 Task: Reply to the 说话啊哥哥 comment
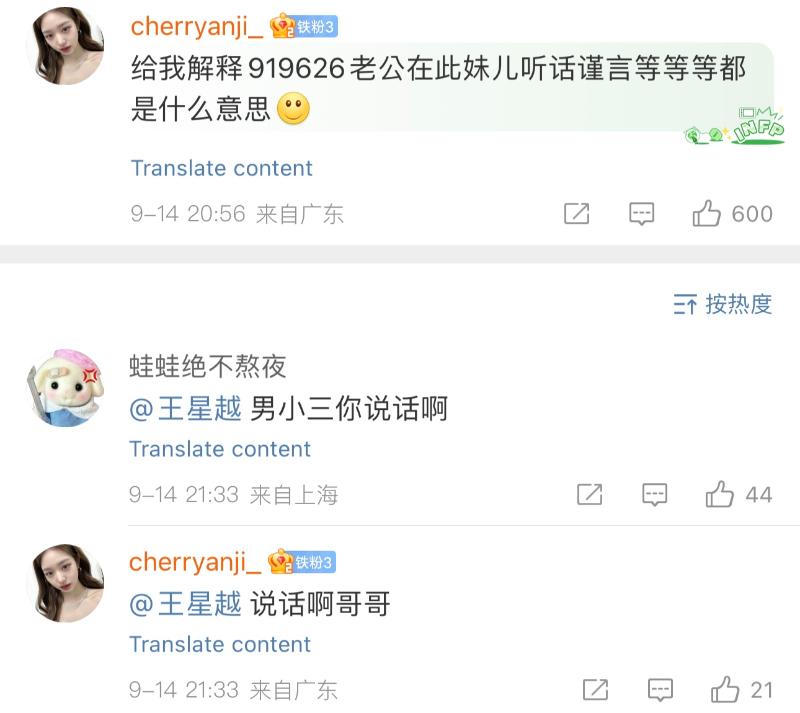(x=660, y=690)
